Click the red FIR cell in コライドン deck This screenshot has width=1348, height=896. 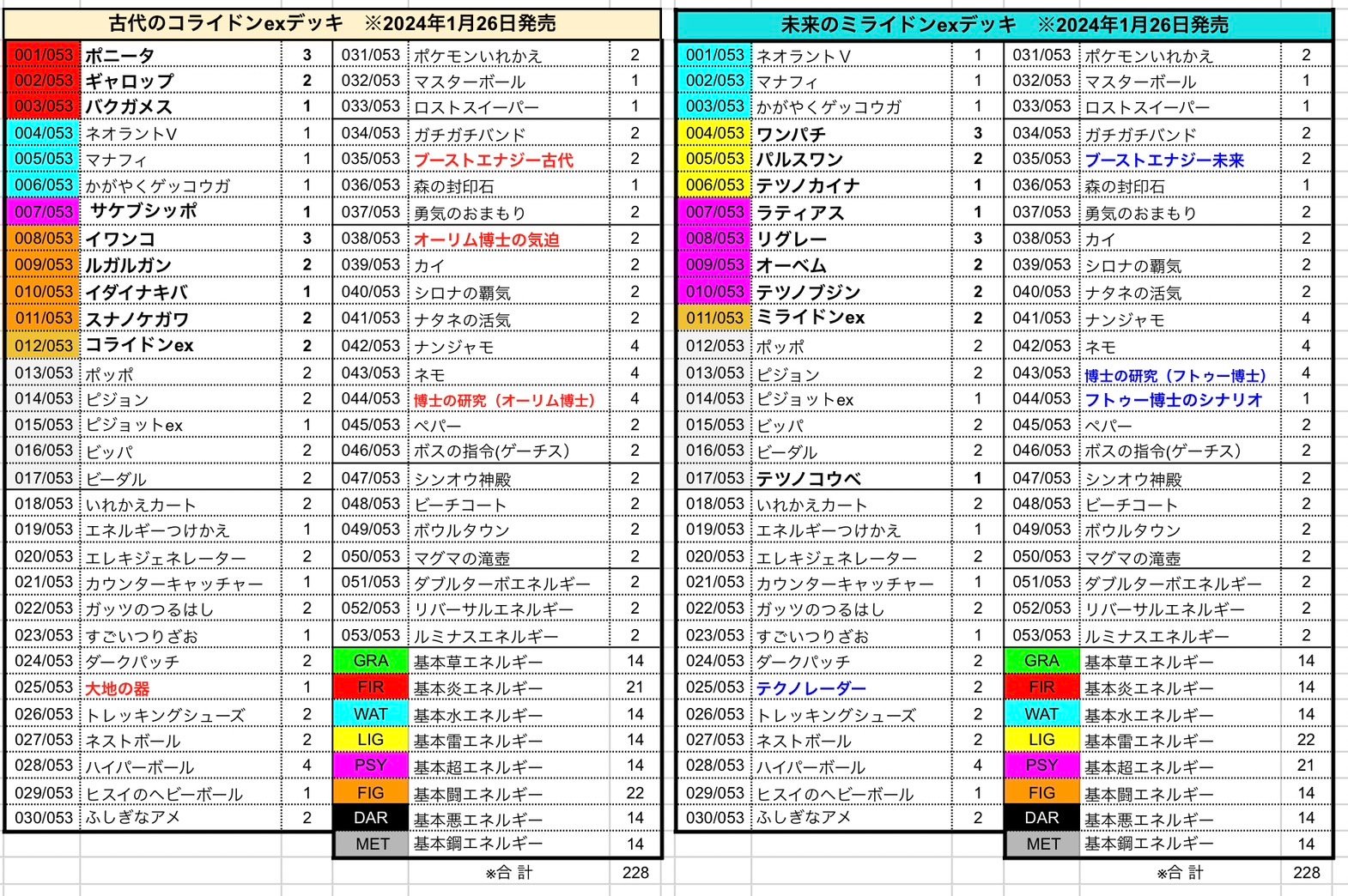point(371,687)
